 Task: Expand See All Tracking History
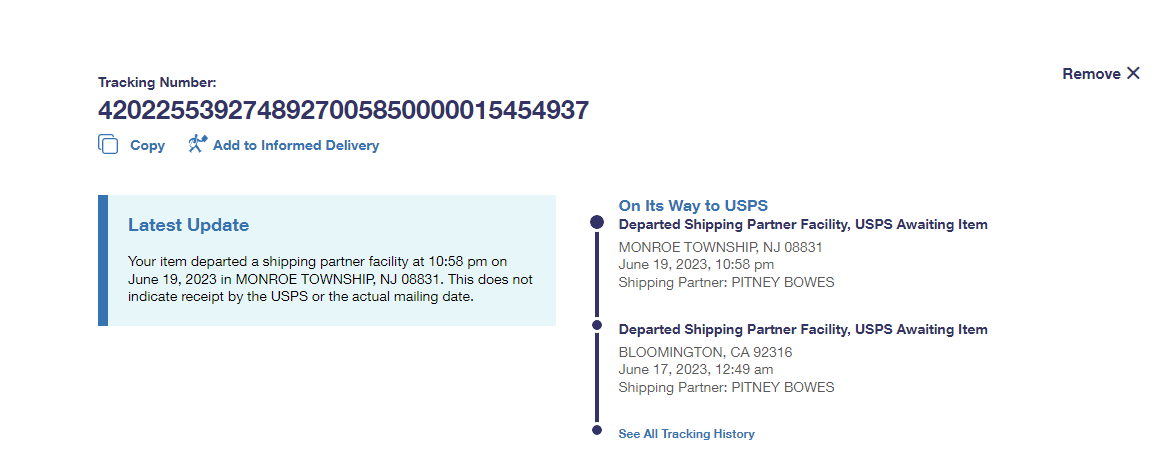click(686, 434)
